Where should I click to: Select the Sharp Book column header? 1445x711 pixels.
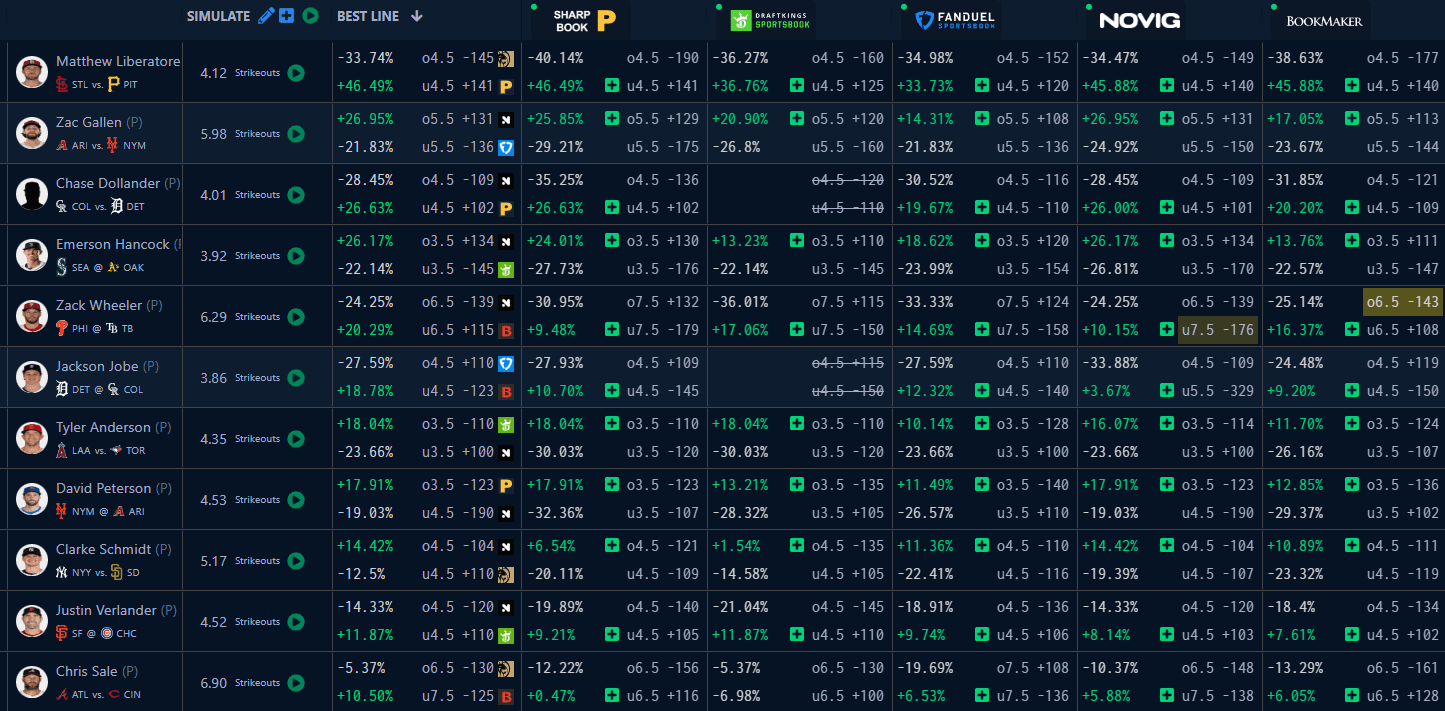click(x=585, y=20)
